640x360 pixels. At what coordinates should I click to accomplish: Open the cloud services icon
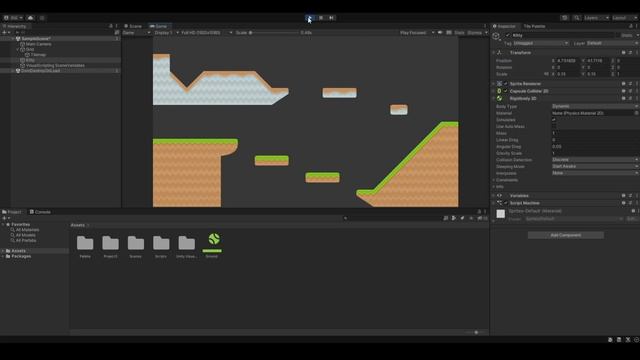[x=31, y=18]
